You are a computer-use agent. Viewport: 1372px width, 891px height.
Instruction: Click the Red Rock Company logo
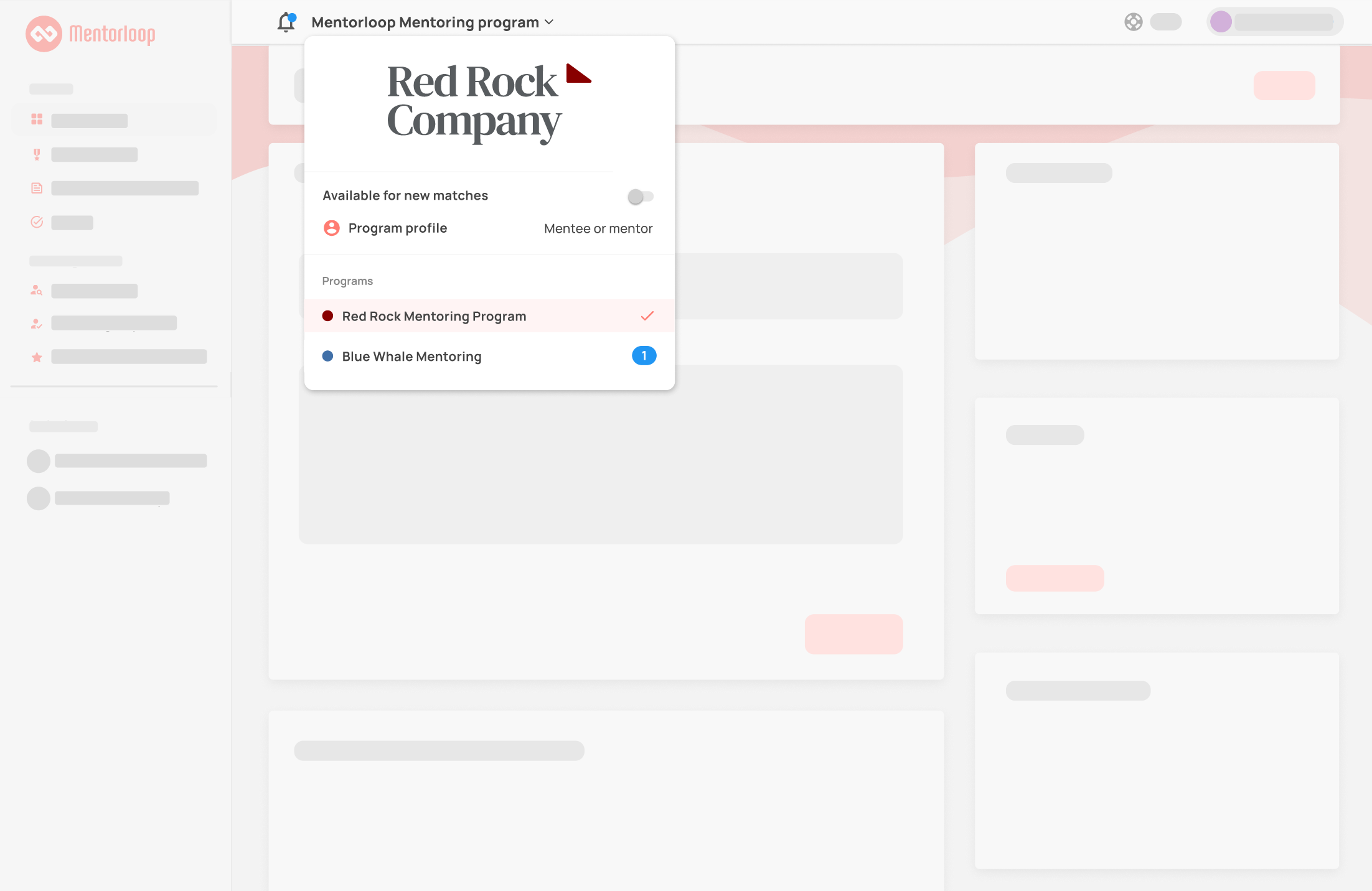489,103
